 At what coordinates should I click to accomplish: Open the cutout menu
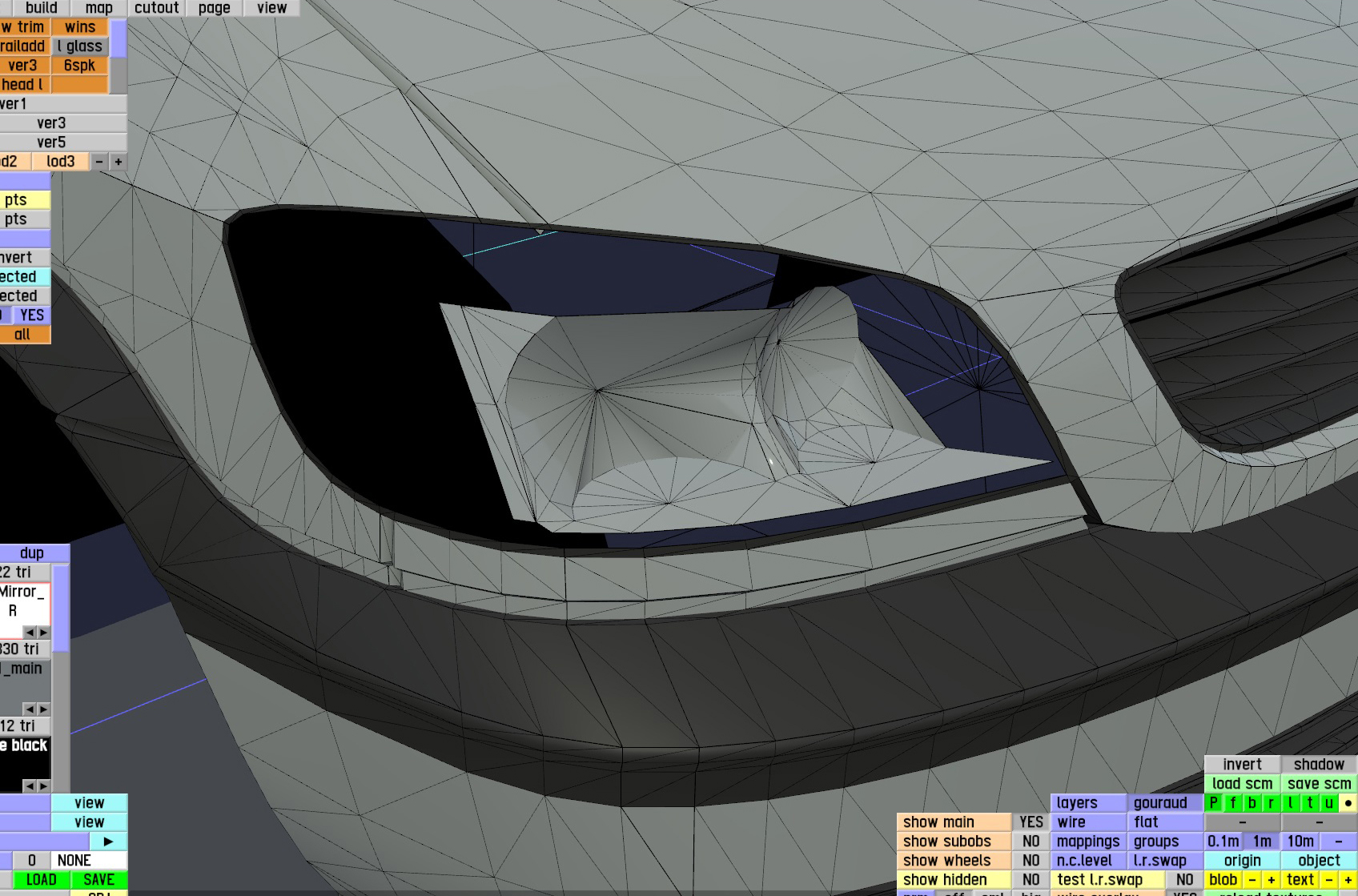click(157, 8)
